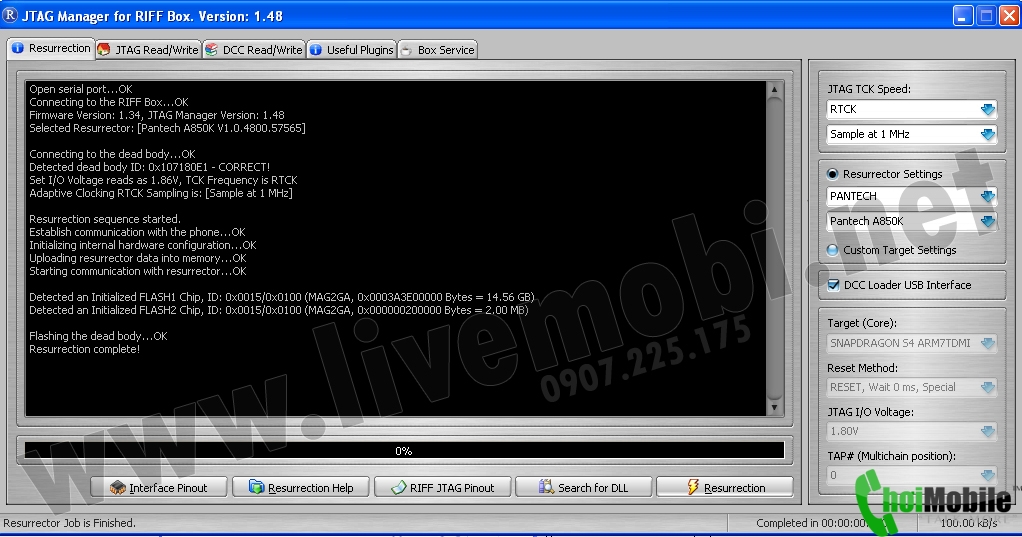This screenshot has height=537, width=1022.
Task: Expand the Target Core SNAPDRAGON dropdown
Action: [x=988, y=343]
